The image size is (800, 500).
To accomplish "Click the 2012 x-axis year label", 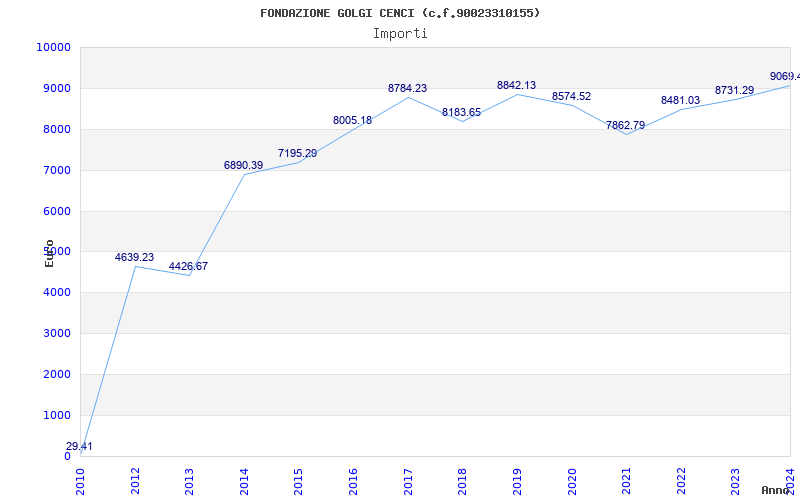I will pos(135,482).
